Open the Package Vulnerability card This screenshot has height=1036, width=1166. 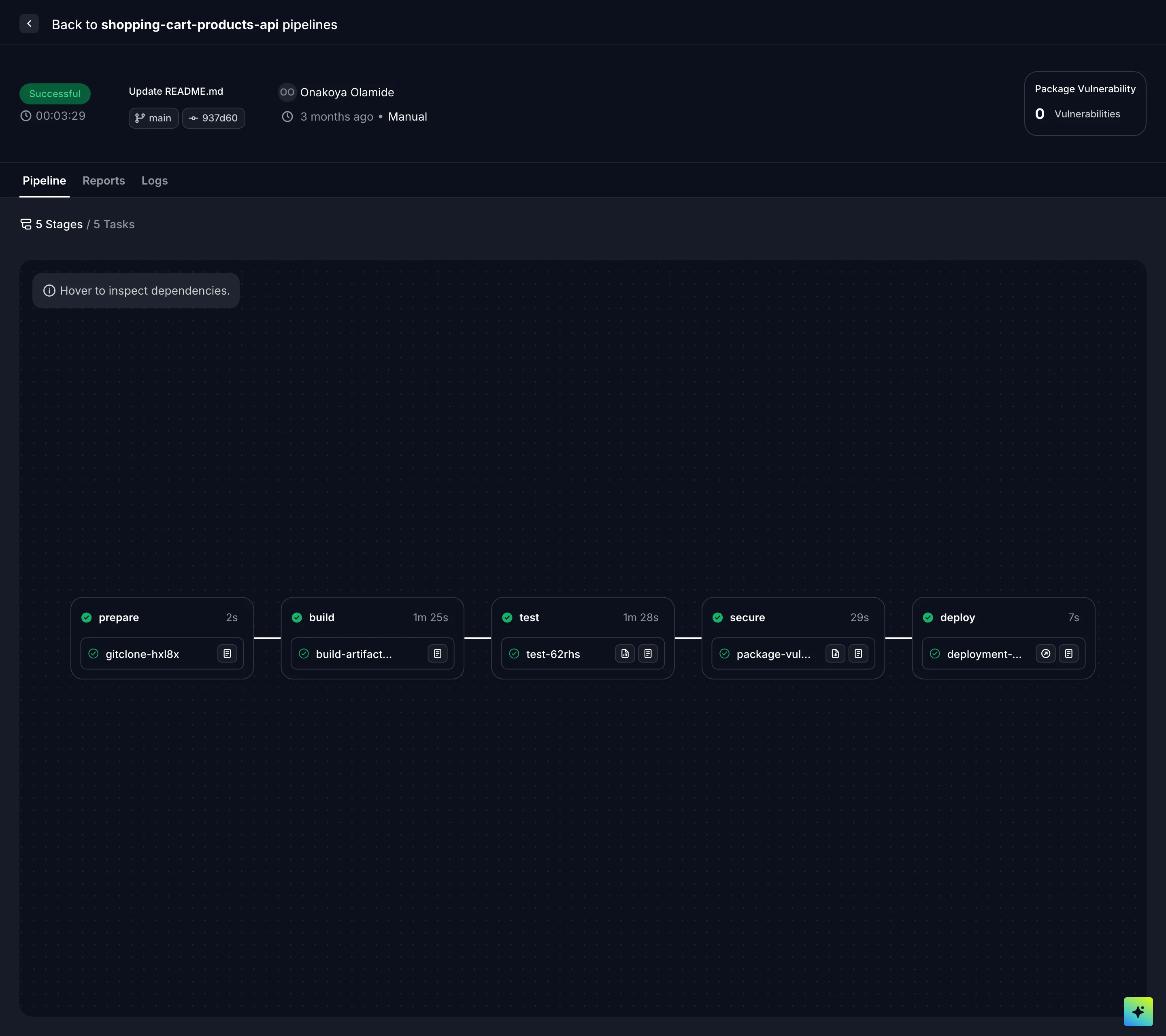1085,103
